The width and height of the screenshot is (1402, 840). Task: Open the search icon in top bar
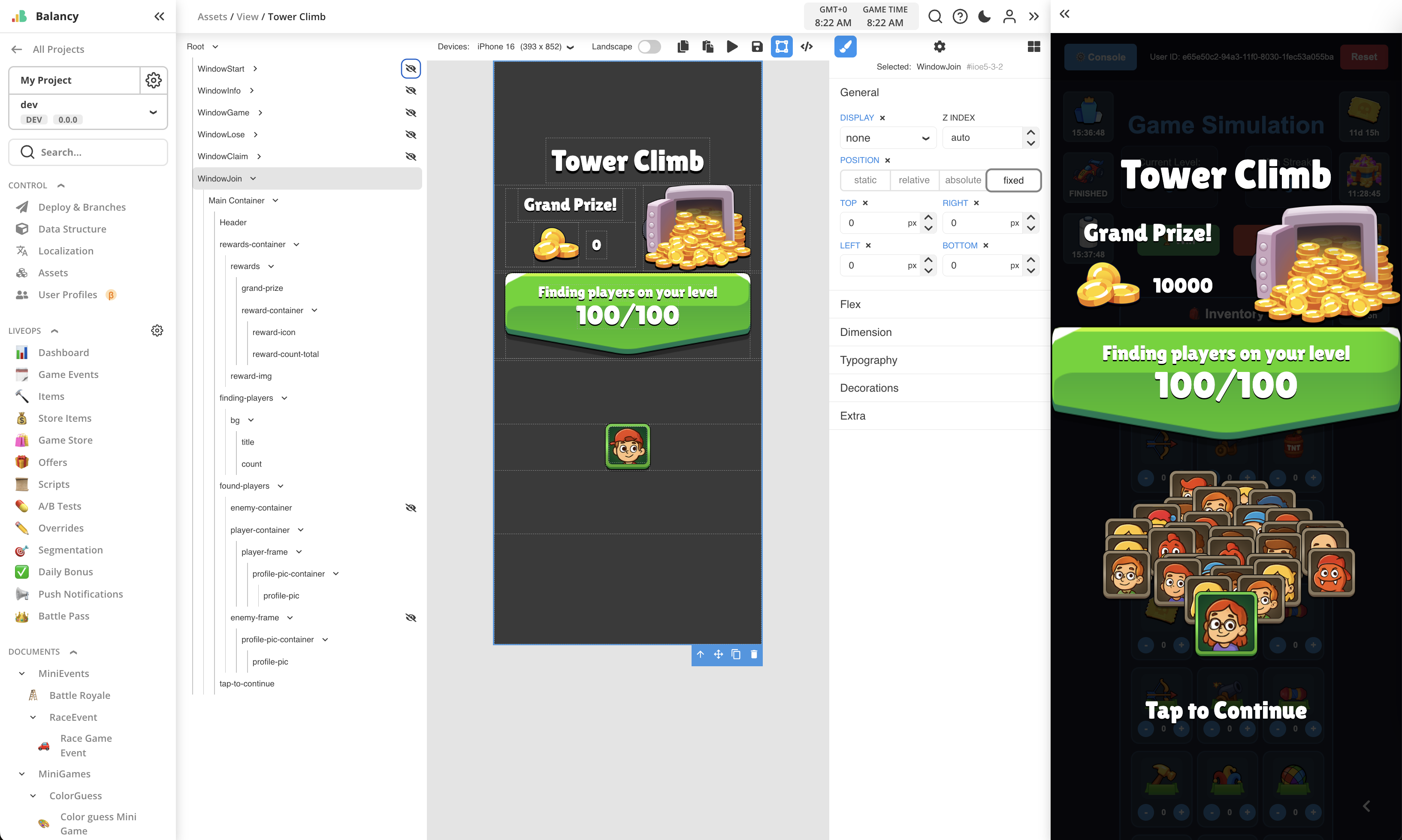pos(935,16)
